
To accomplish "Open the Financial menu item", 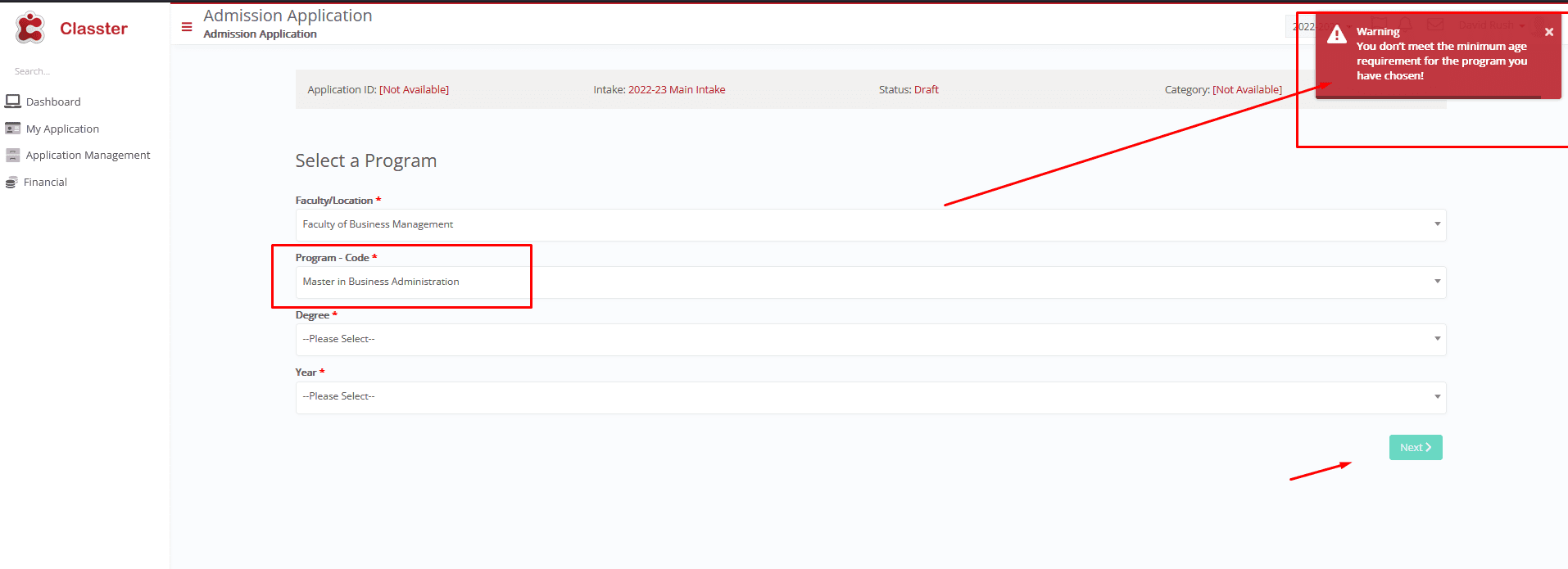I will click(x=45, y=182).
